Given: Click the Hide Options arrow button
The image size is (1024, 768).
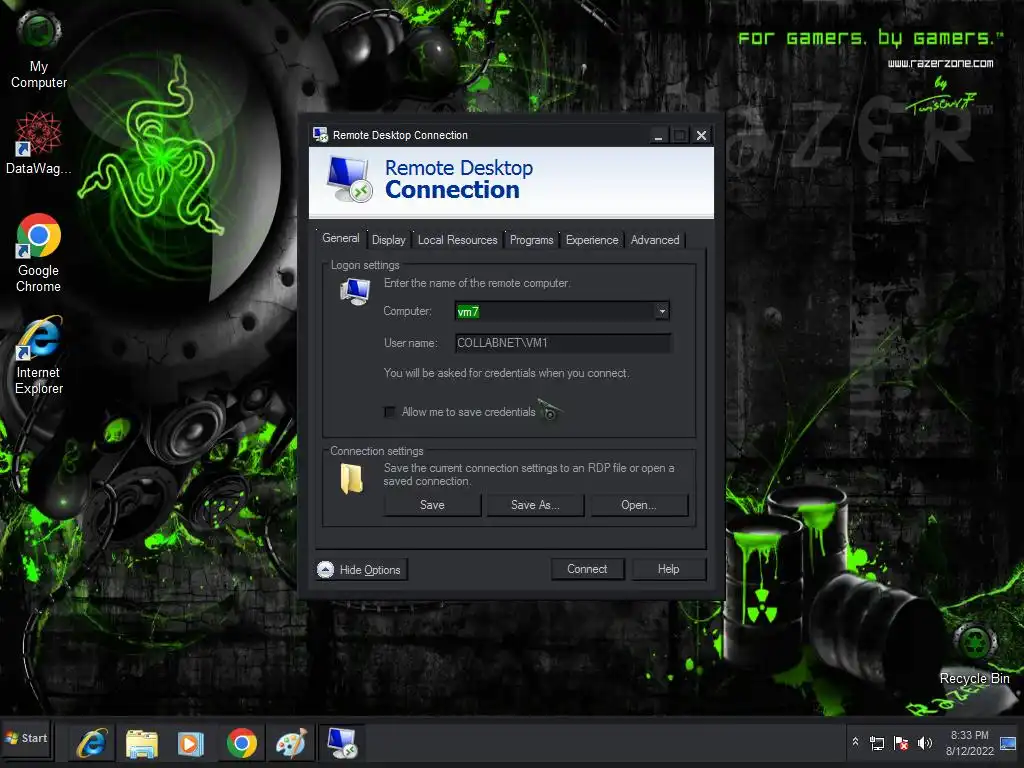Looking at the screenshot, I should pos(362,569).
